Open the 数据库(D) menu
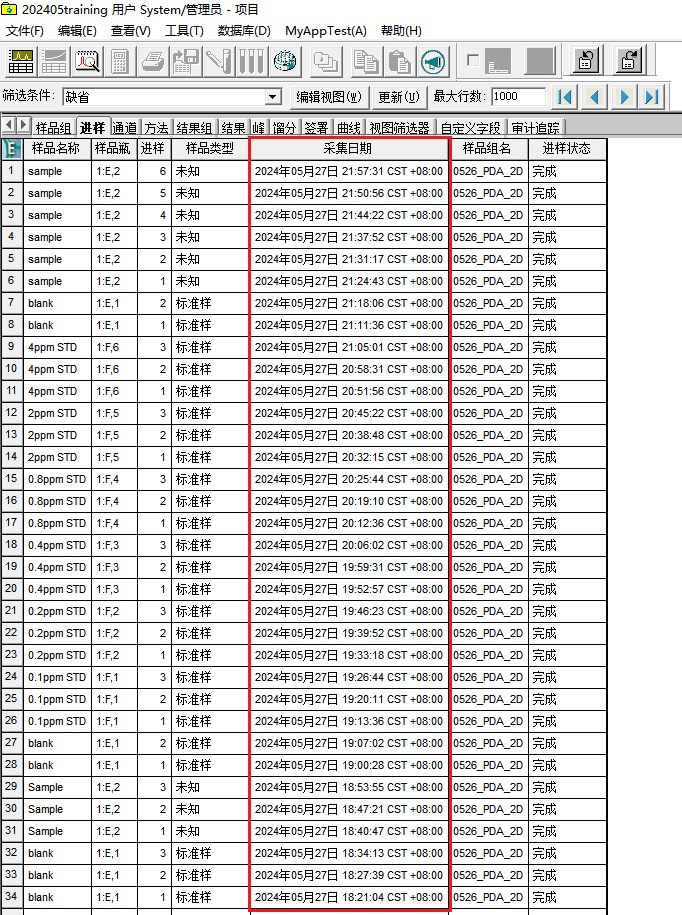 (244, 31)
